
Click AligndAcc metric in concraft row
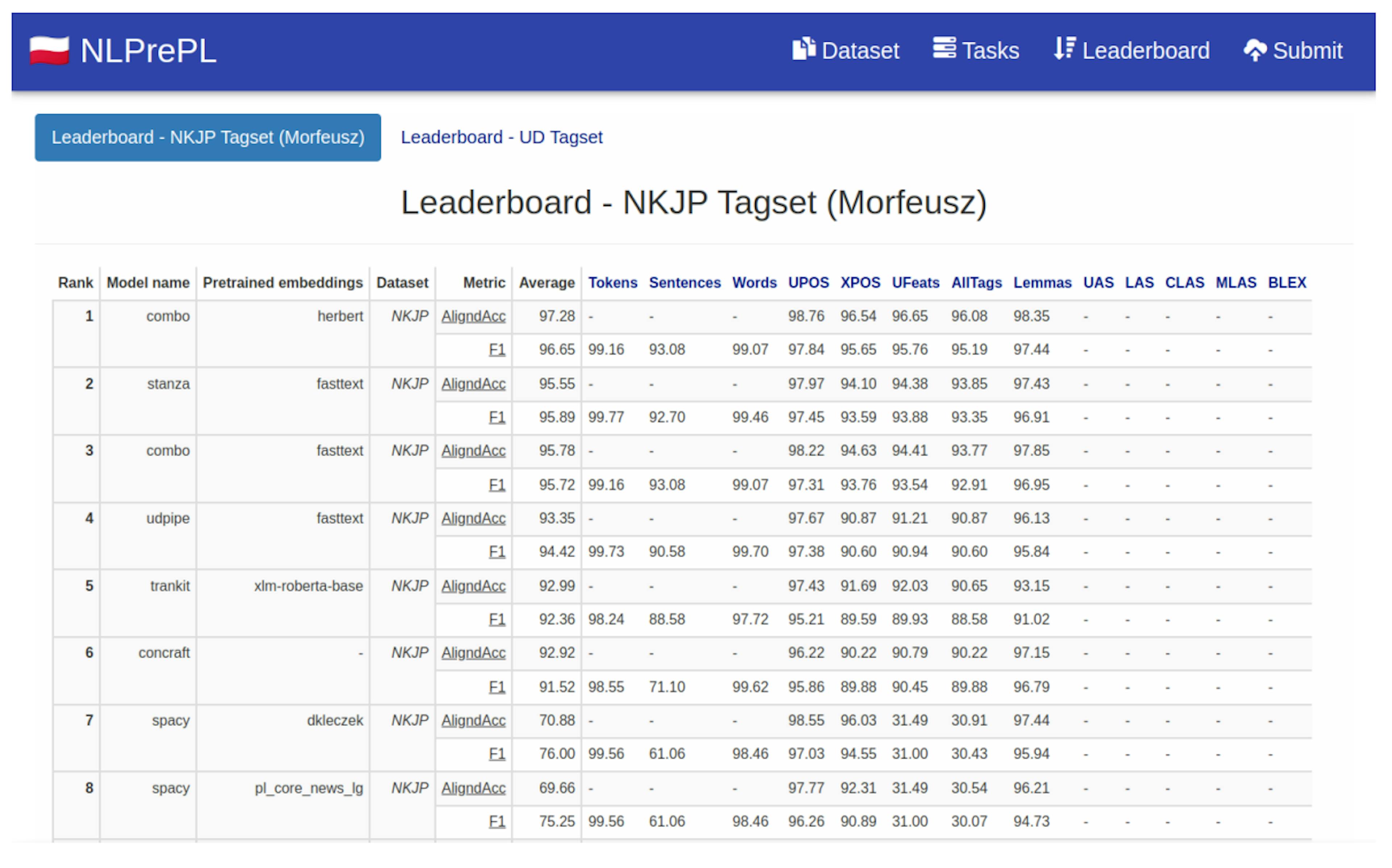pos(473,653)
